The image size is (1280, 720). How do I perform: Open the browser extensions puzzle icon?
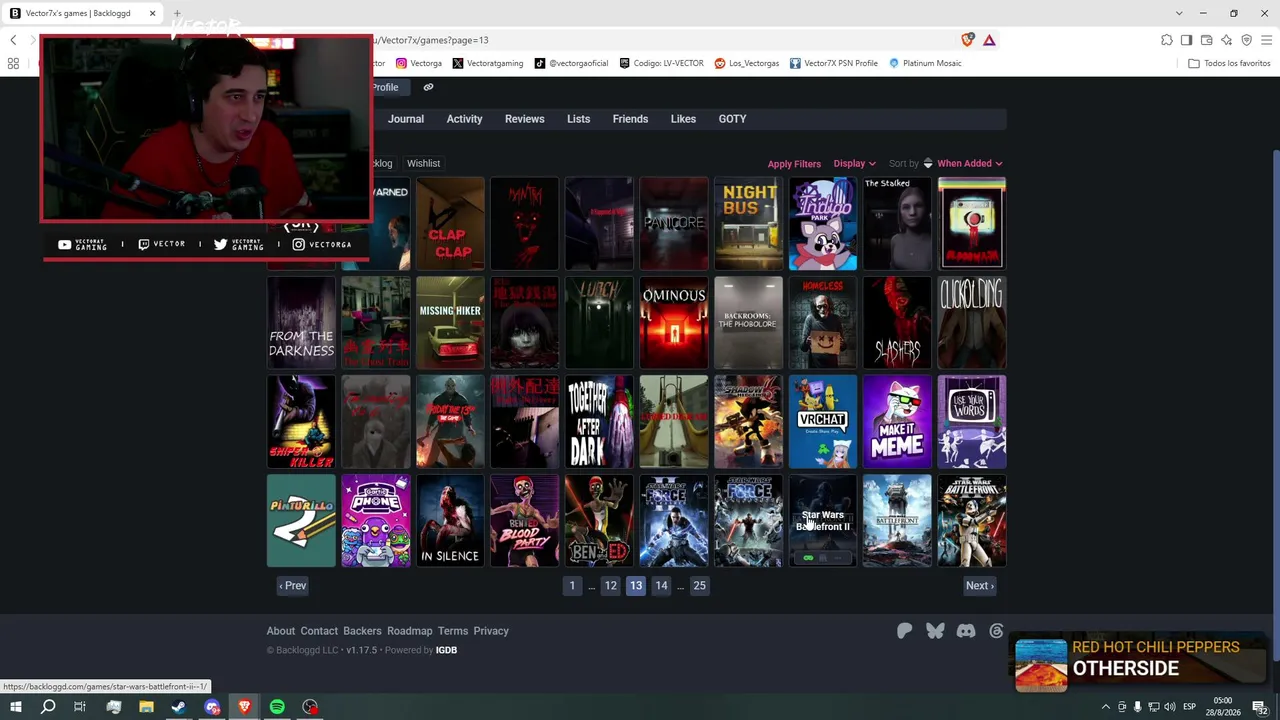coord(1167,40)
